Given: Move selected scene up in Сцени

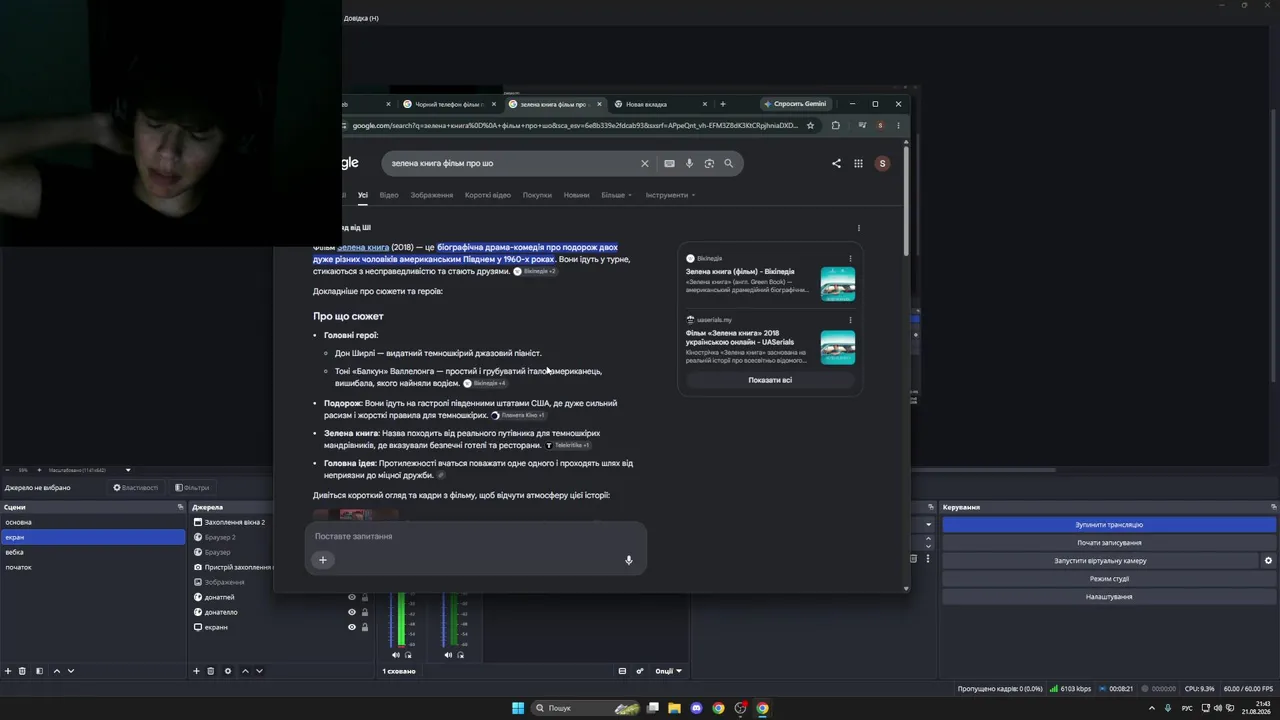Looking at the screenshot, I should (x=56, y=671).
